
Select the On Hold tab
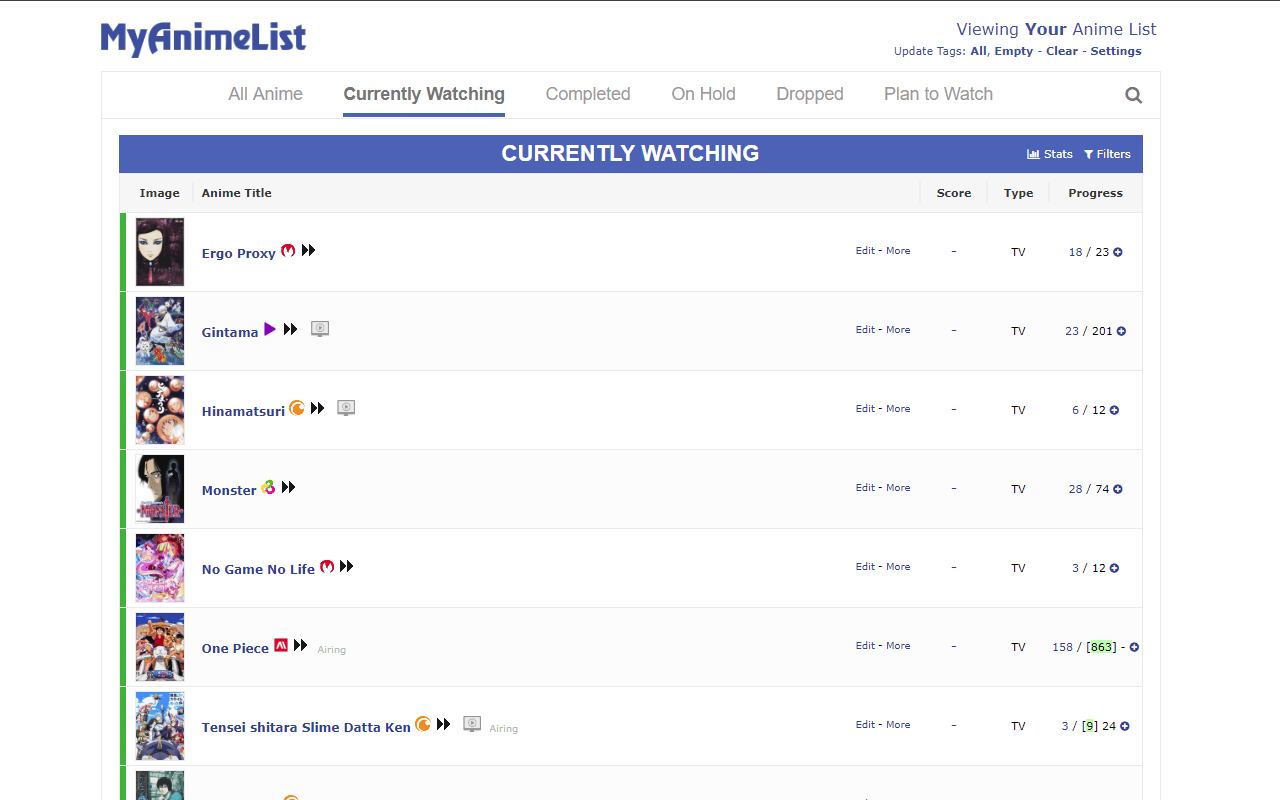[x=703, y=94]
